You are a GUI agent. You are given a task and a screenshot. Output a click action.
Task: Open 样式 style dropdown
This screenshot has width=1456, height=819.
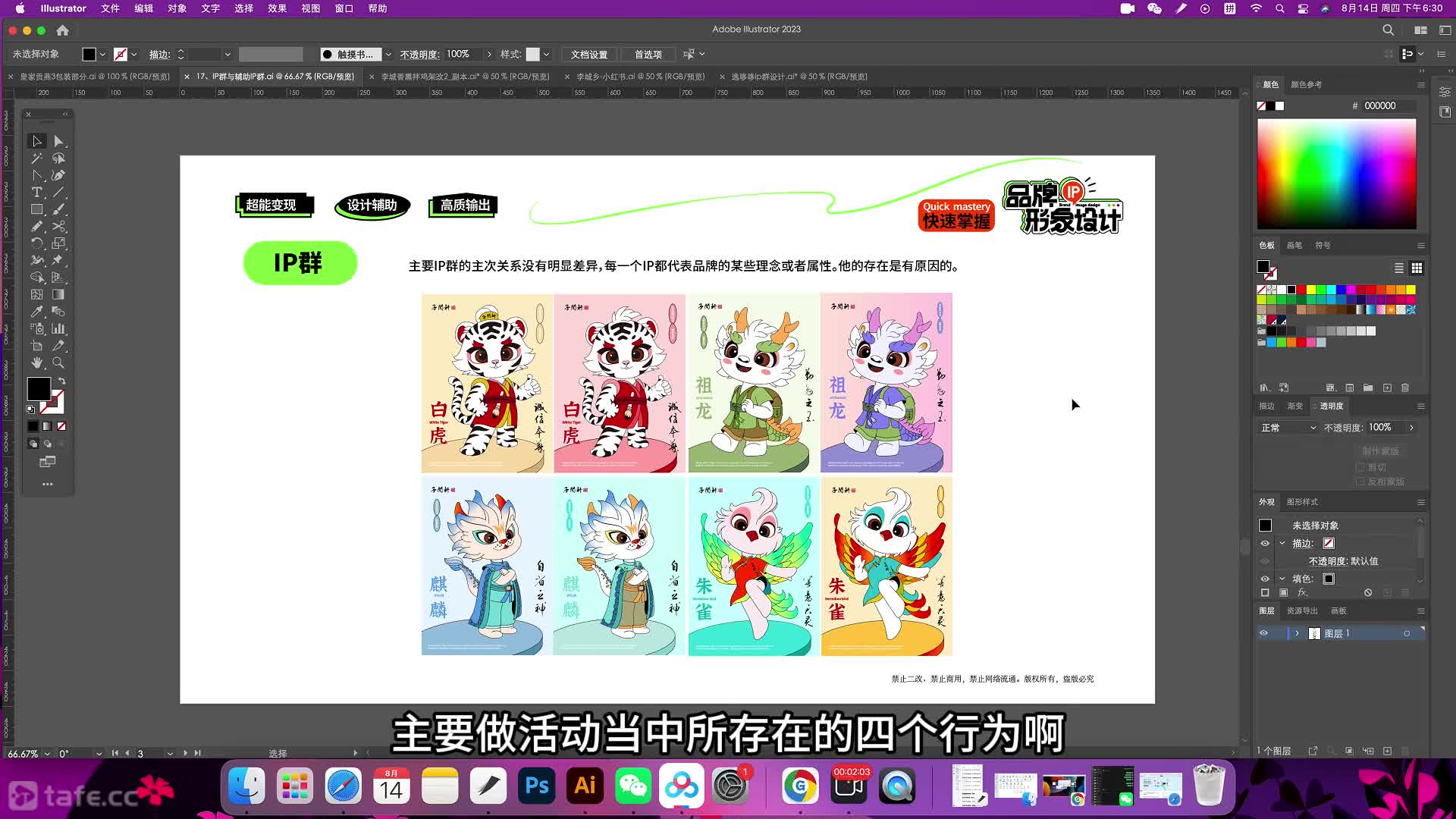(x=546, y=54)
